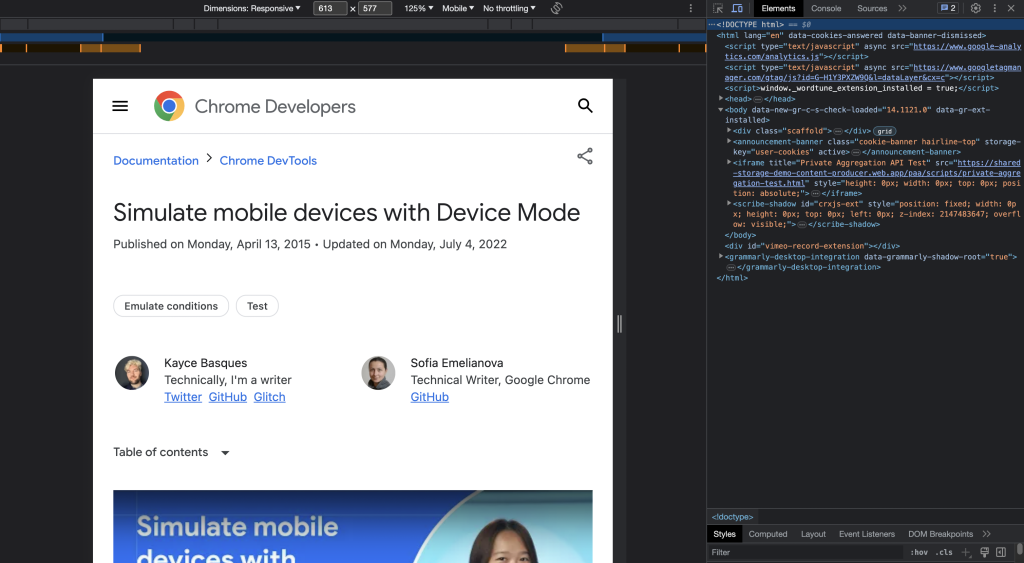1024x563 pixels.
Task: Rotate the device viewport orientation
Action: coord(556,8)
